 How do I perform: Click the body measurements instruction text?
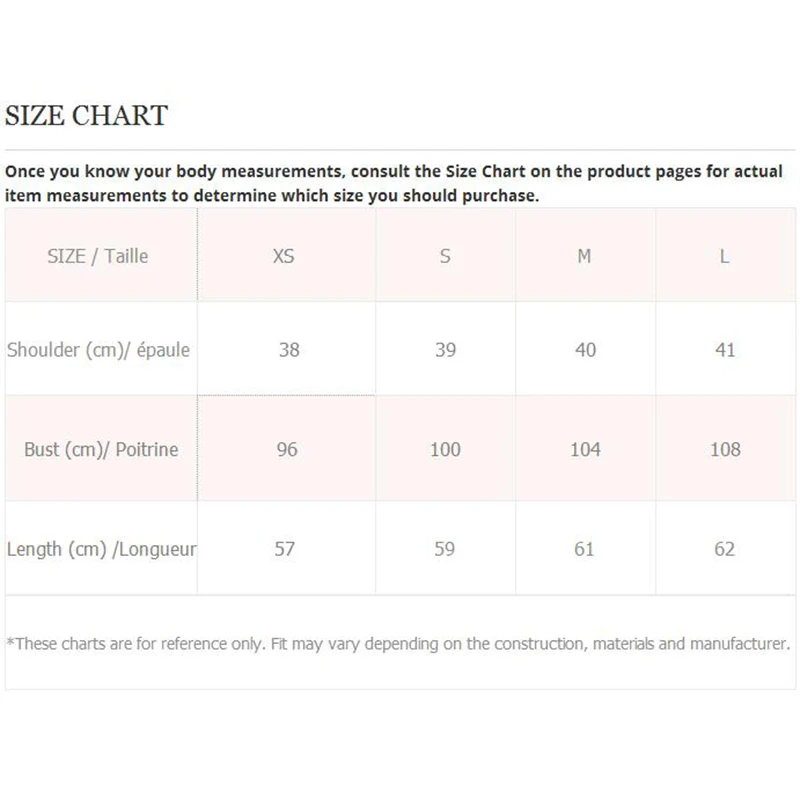(x=394, y=183)
